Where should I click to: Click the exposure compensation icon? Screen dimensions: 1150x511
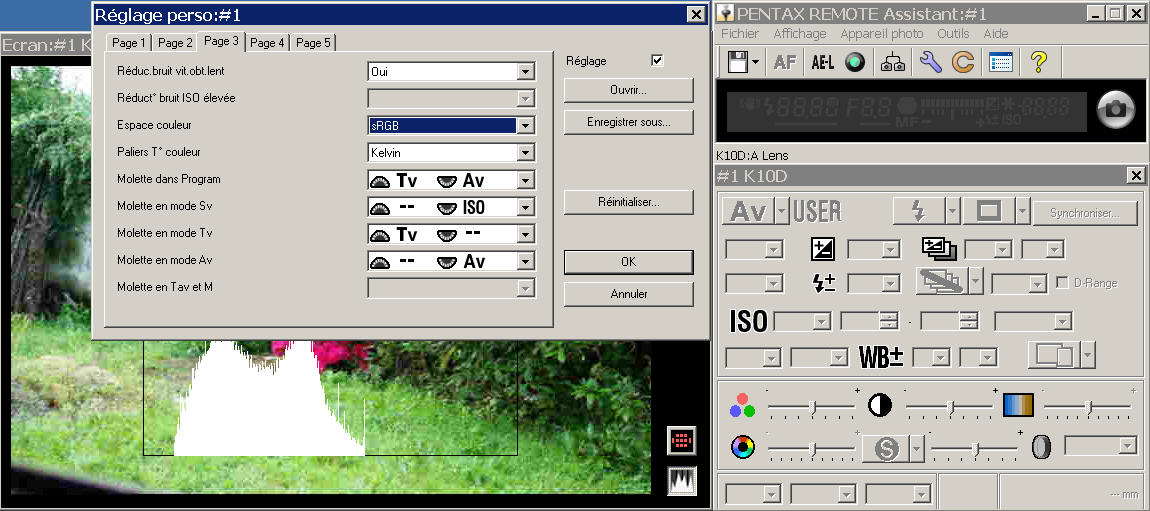(x=823, y=249)
